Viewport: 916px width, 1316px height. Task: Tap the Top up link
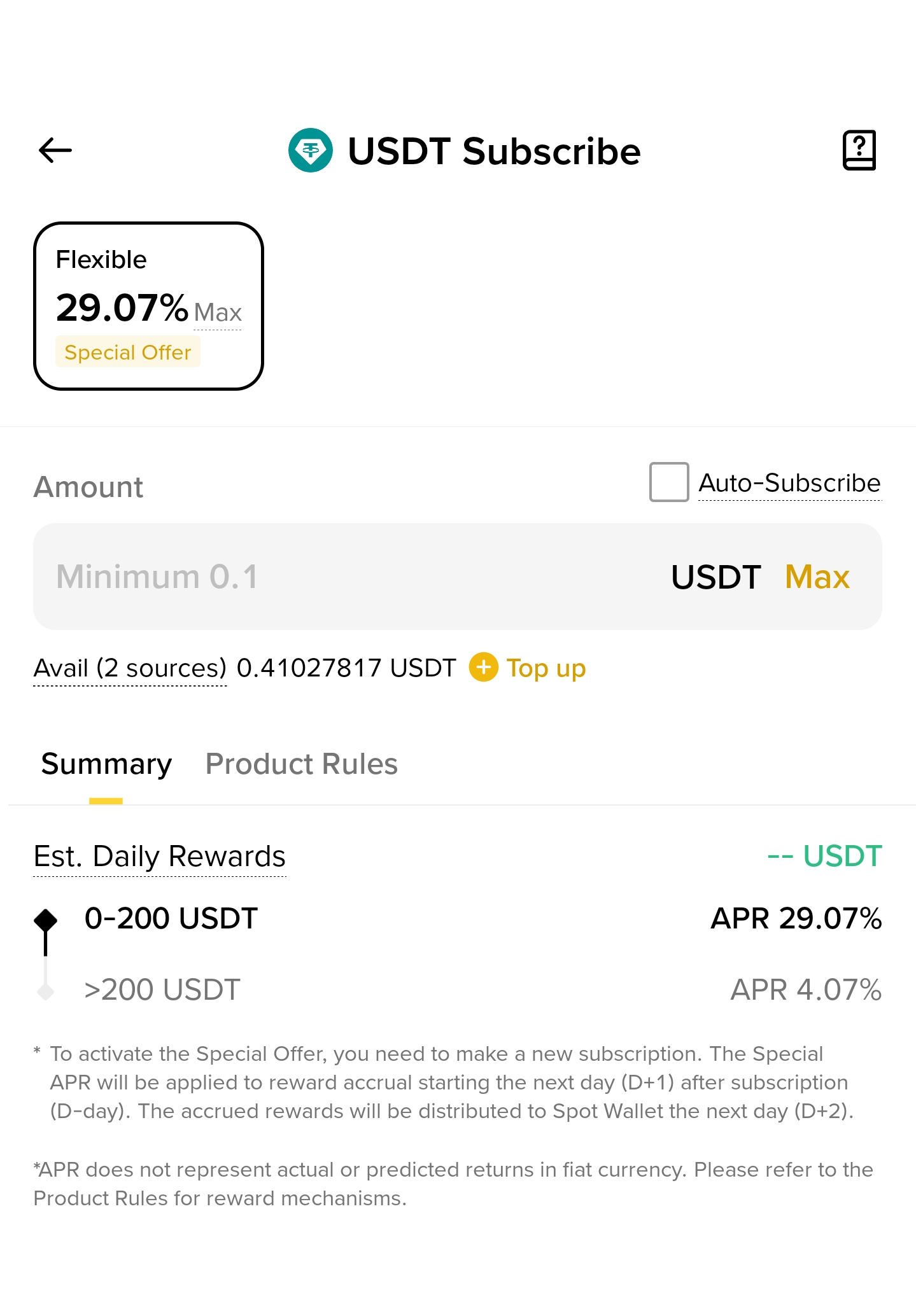[x=546, y=668]
